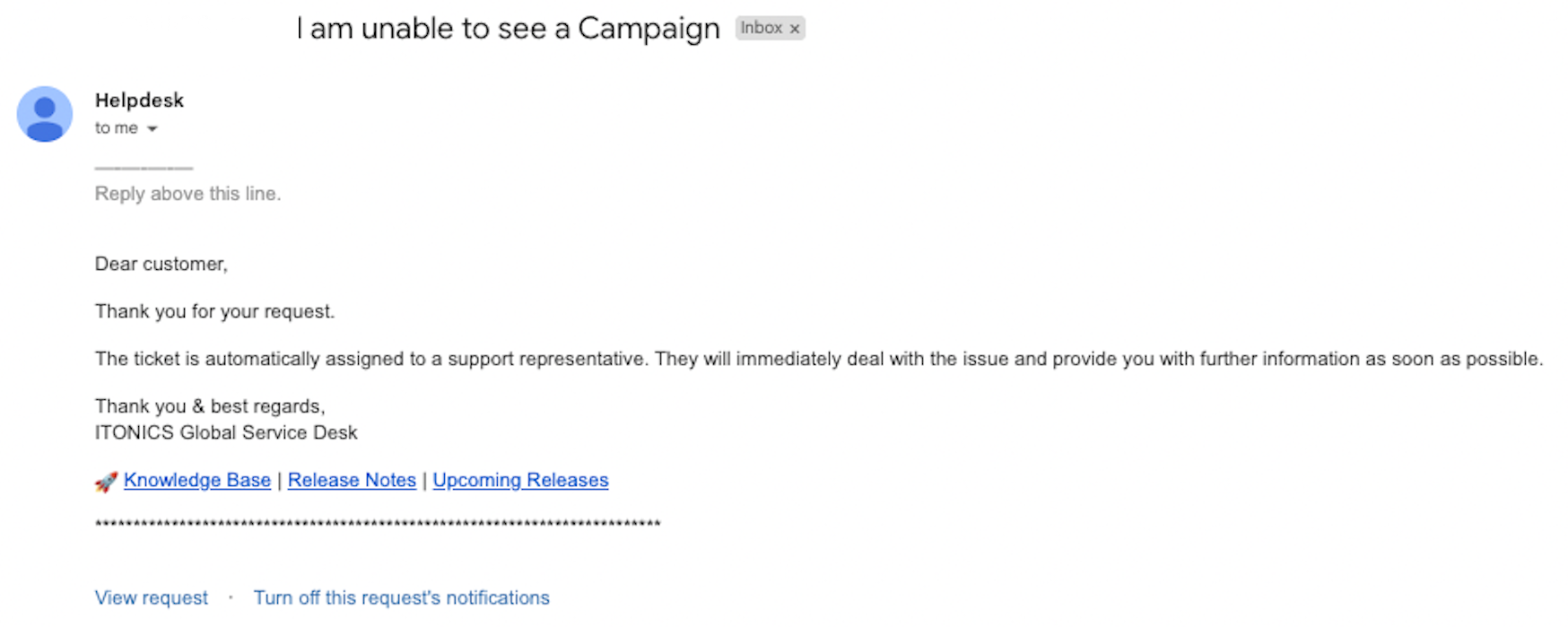1568x627 pixels.
Task: Click the rocket emoji before Knowledge Base
Action: pyautogui.click(x=106, y=482)
